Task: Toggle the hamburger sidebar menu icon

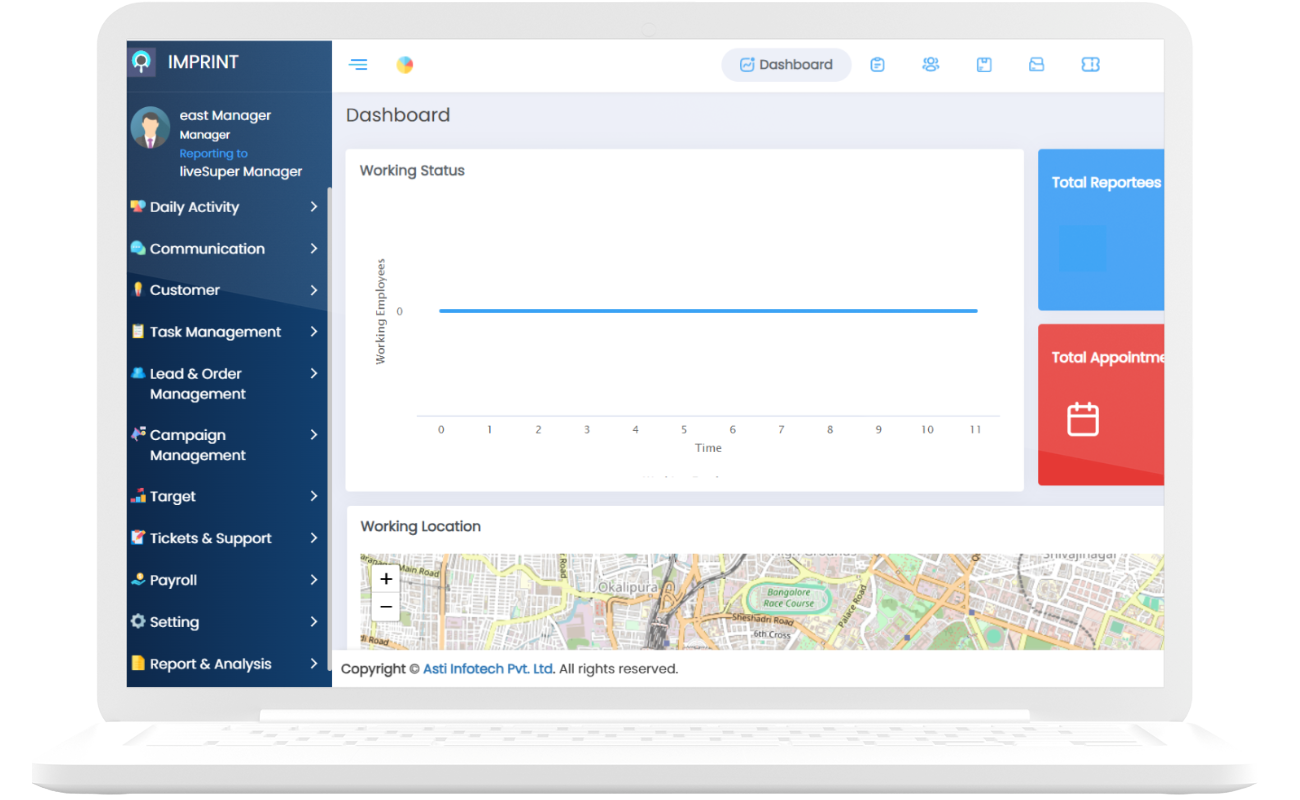Action: pyautogui.click(x=358, y=65)
